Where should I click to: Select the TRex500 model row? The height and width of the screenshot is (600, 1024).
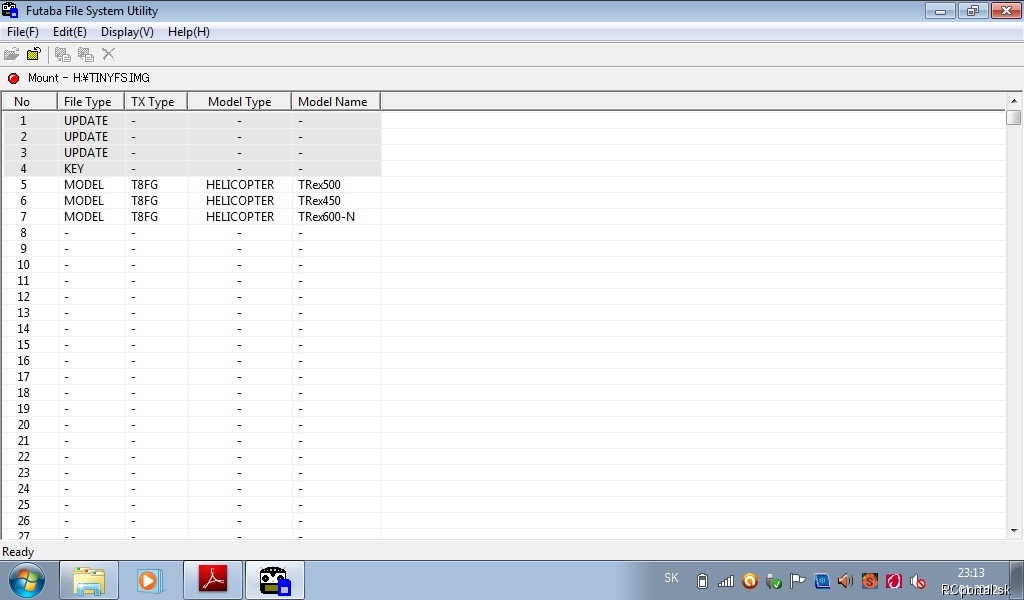(x=192, y=185)
